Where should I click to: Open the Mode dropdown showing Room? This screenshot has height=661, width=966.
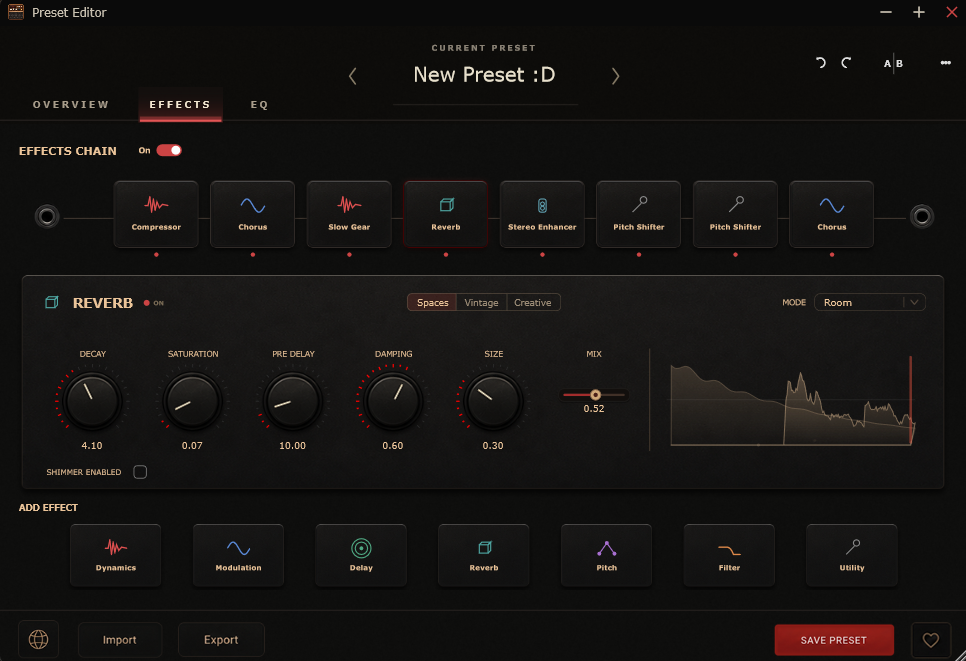tap(869, 302)
